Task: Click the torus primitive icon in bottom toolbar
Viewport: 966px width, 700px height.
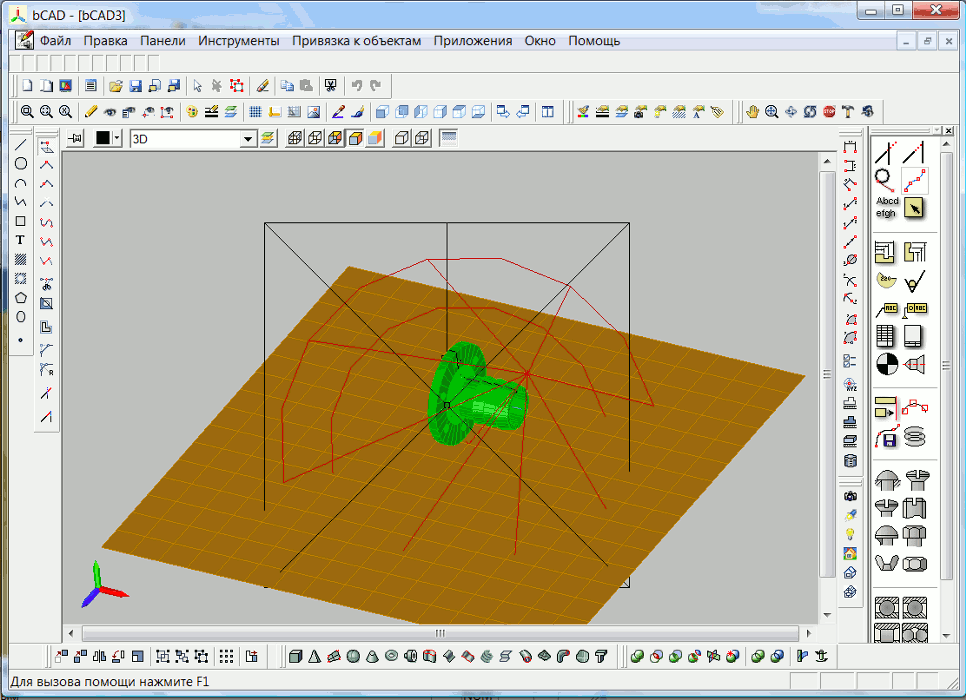Action: 391,657
